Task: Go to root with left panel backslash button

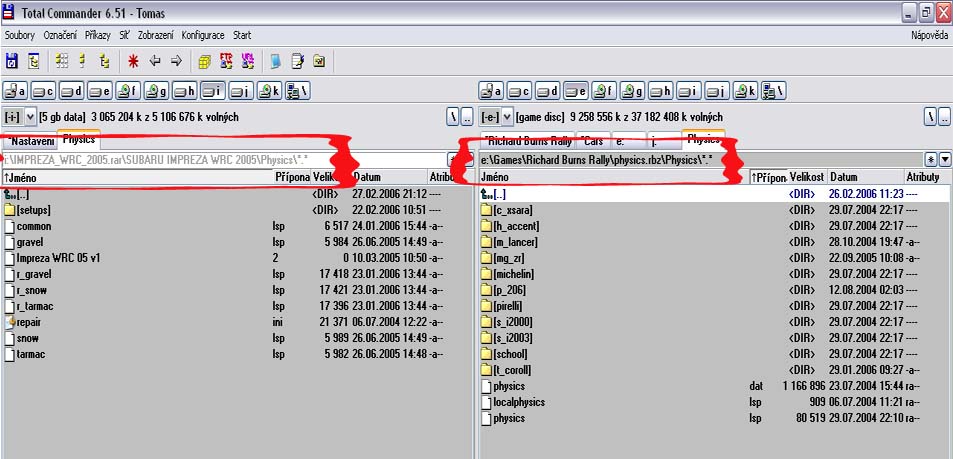Action: click(452, 117)
